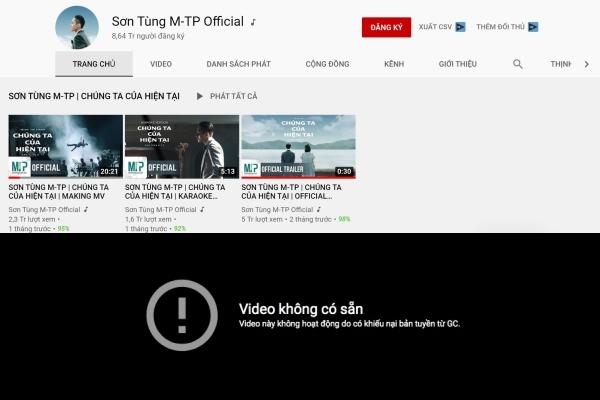Open the partially visible THỊNH tab
The width and height of the screenshot is (600, 400).
561,64
